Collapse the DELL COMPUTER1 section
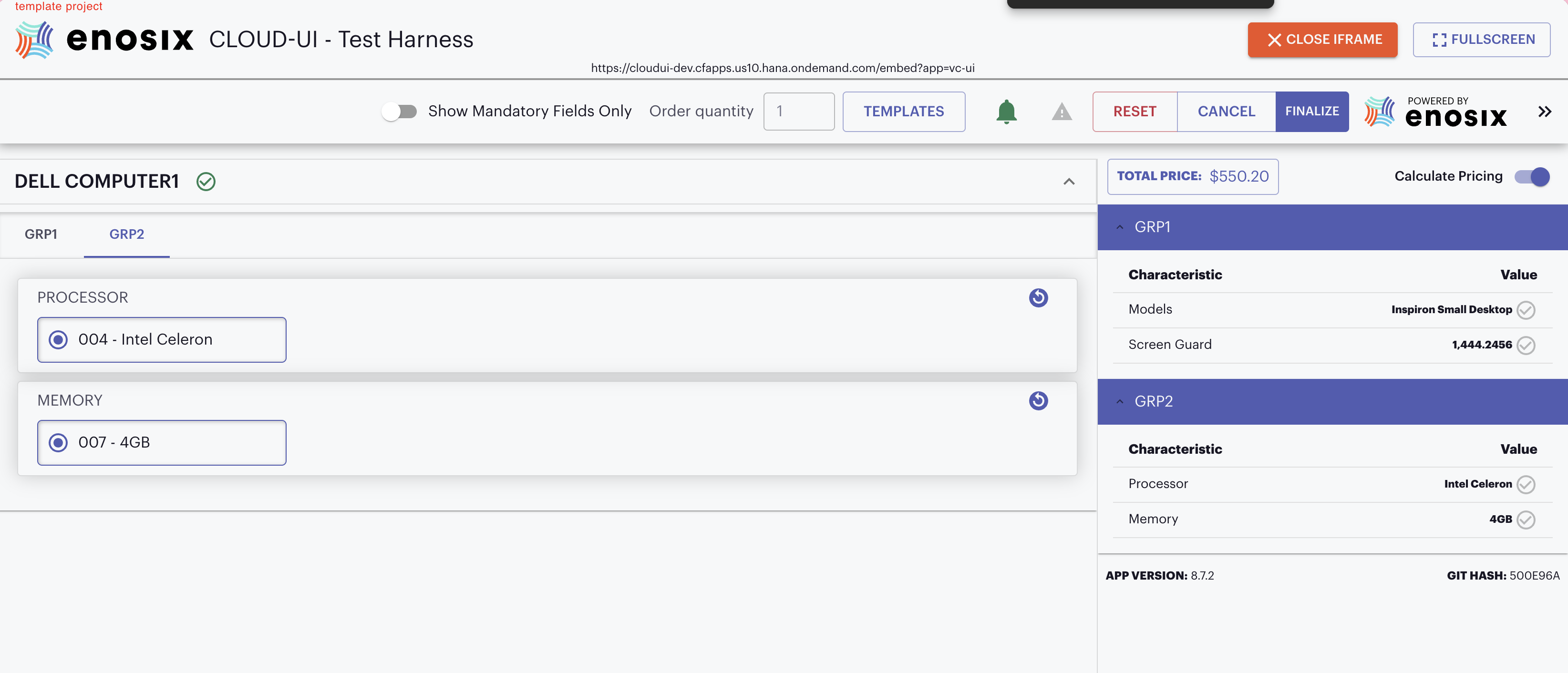 click(1069, 181)
